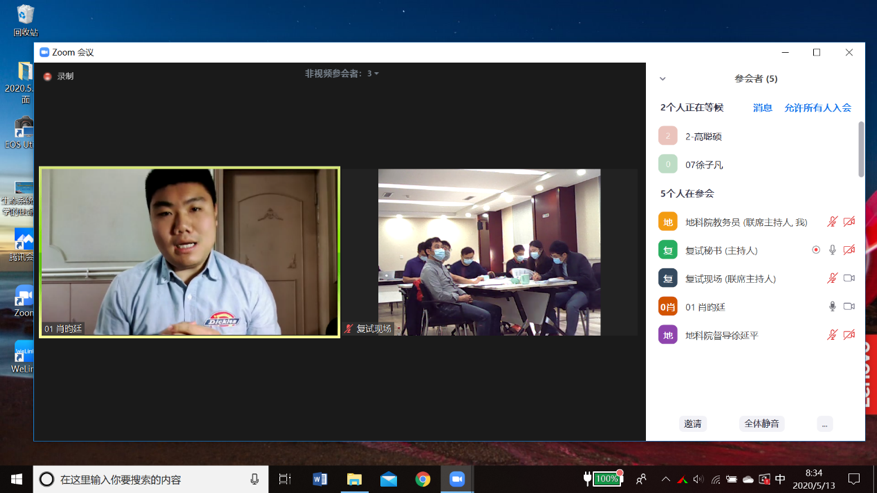Image resolution: width=877 pixels, height=493 pixels.
Task: Click the red recording icon at top left
Action: coord(48,76)
